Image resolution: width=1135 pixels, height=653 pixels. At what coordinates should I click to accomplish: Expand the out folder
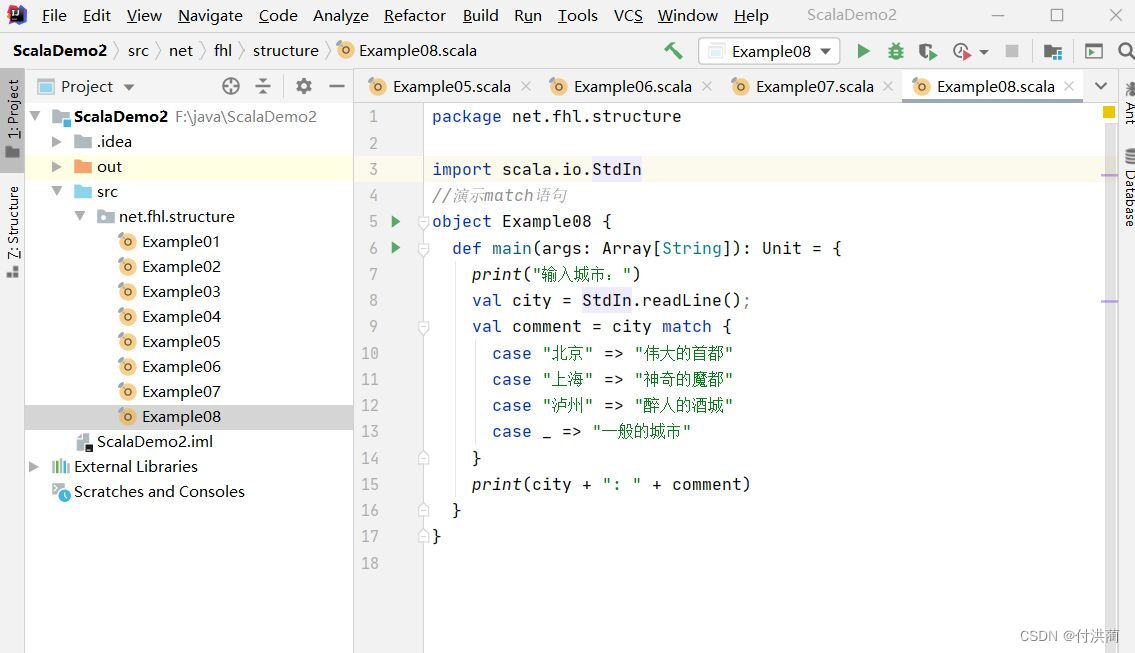[x=56, y=167]
